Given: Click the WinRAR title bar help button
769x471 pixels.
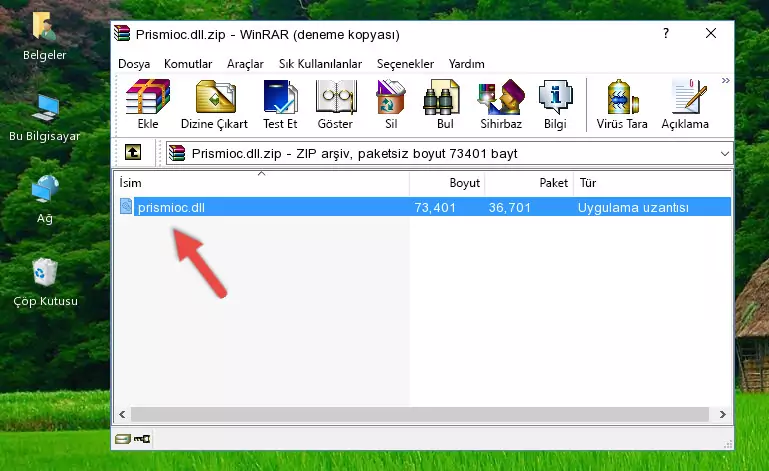Looking at the screenshot, I should [x=666, y=33].
